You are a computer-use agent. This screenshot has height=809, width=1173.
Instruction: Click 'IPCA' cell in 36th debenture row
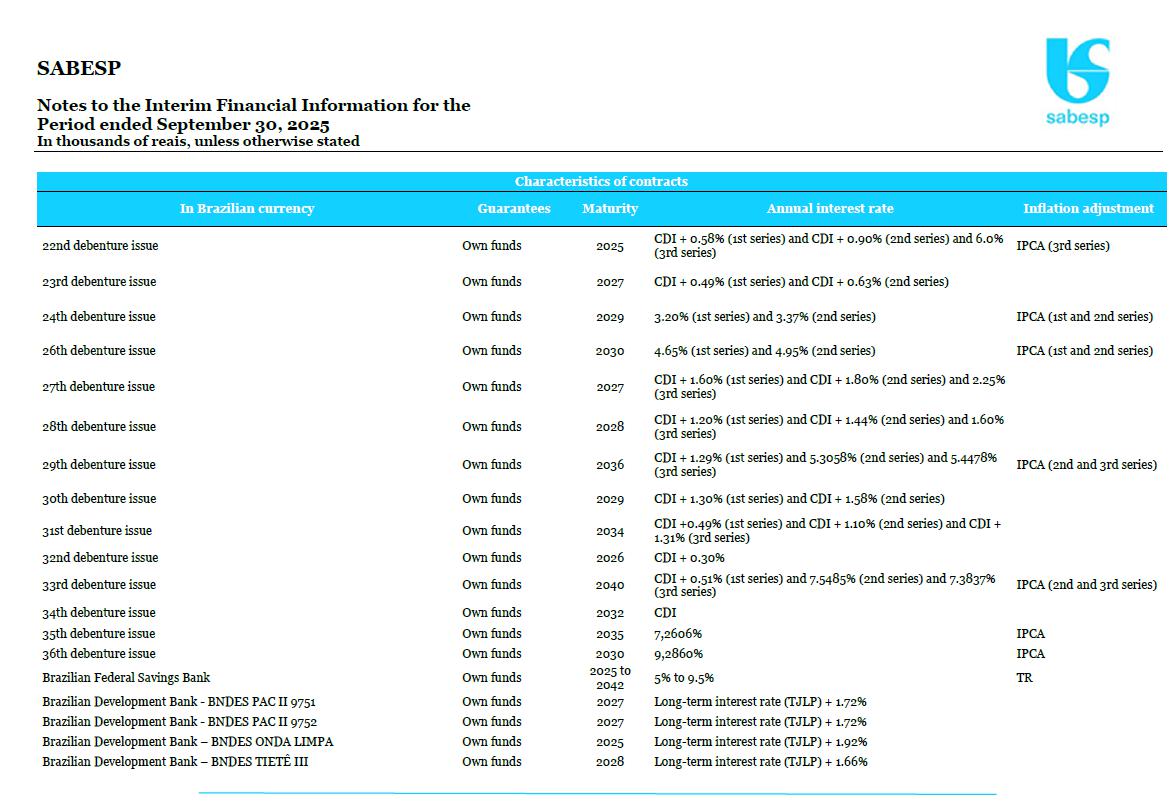[x=1030, y=653]
